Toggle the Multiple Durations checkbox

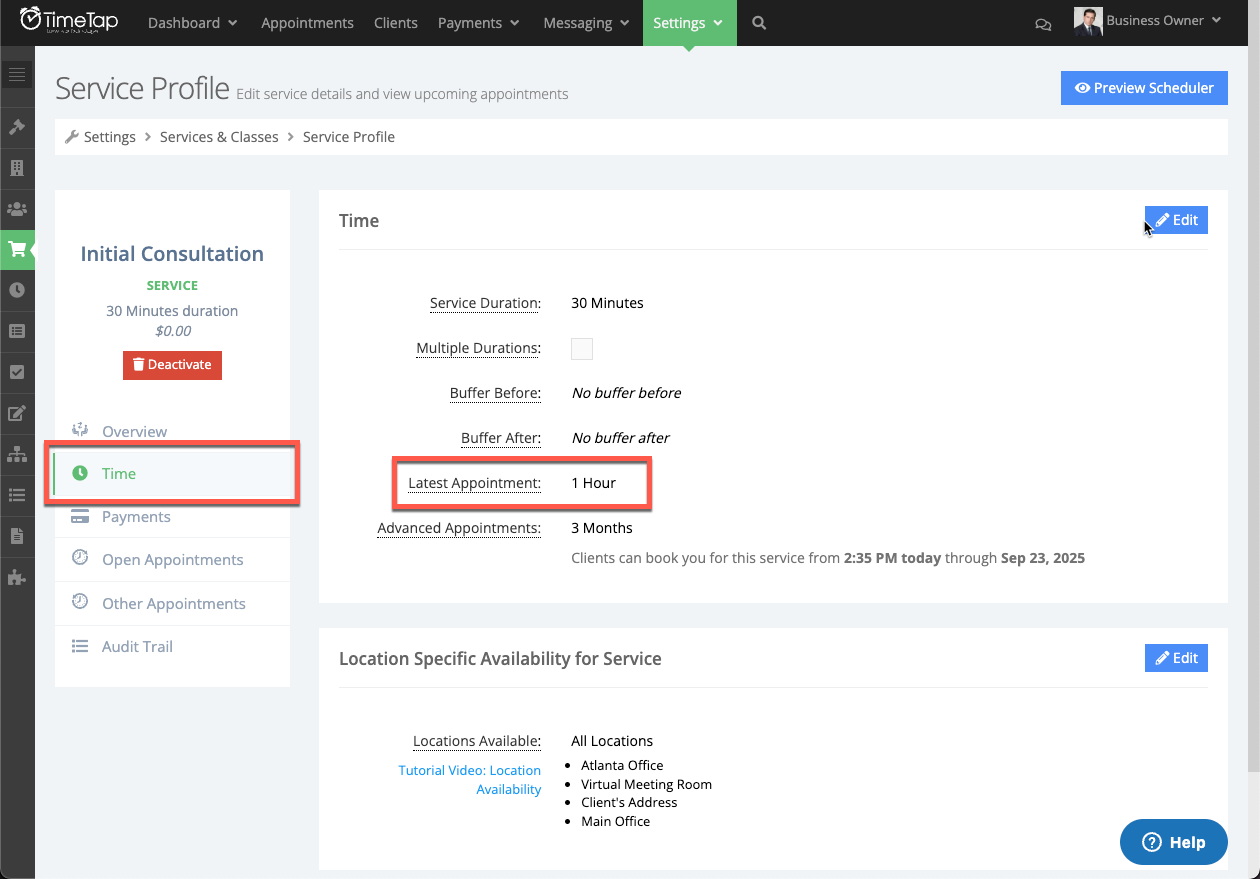[x=582, y=348]
